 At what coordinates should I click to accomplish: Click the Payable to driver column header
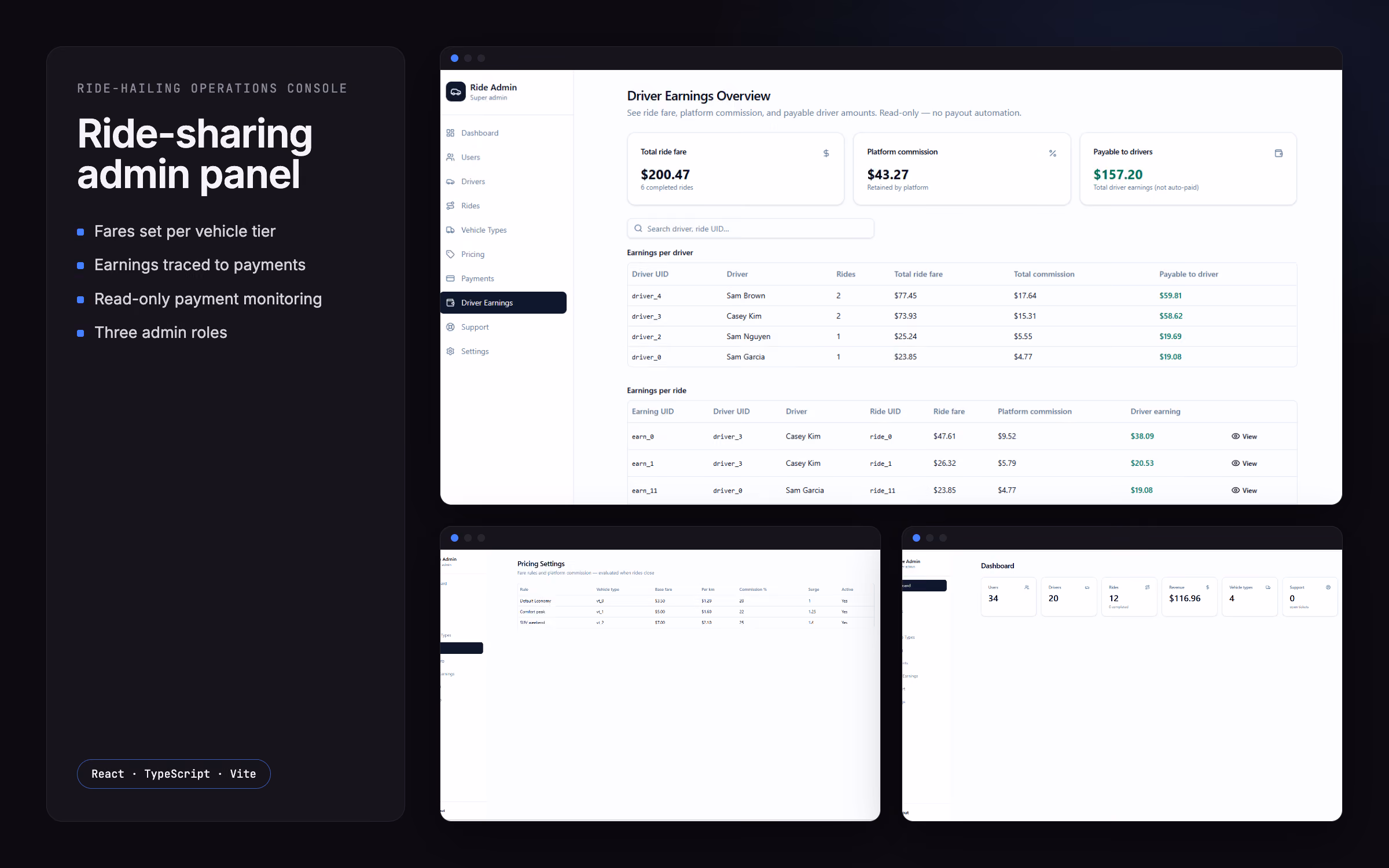coord(1188,274)
